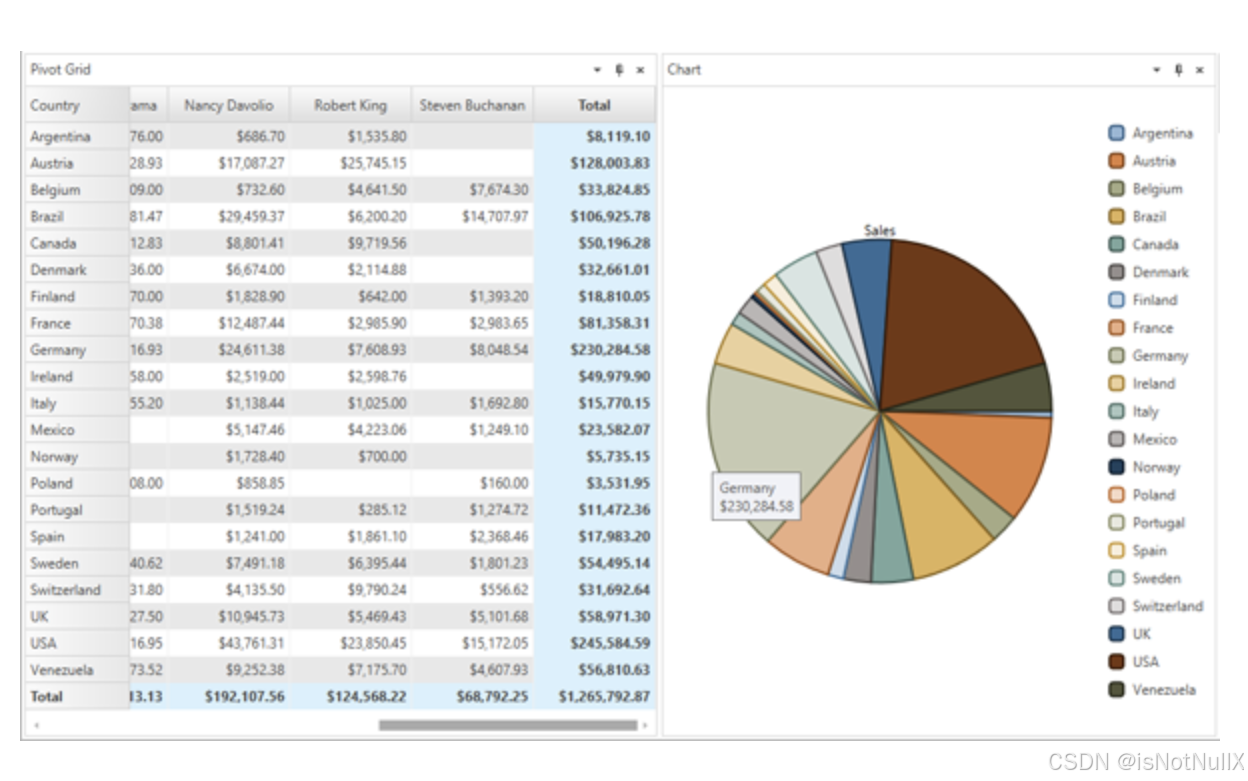Click the Country column header
This screenshot has height=781, width=1248.
77,105
